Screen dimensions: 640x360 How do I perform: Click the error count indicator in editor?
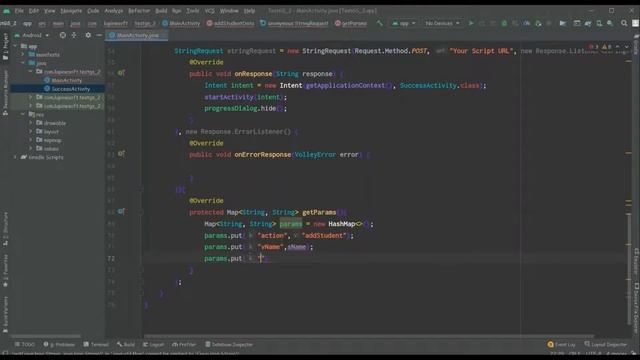(x=593, y=47)
